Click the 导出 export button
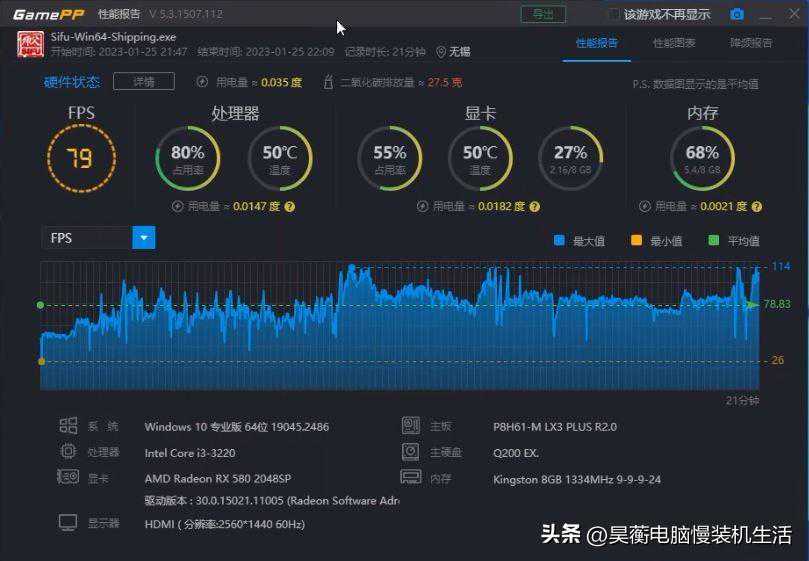The image size is (809, 561). coord(543,14)
